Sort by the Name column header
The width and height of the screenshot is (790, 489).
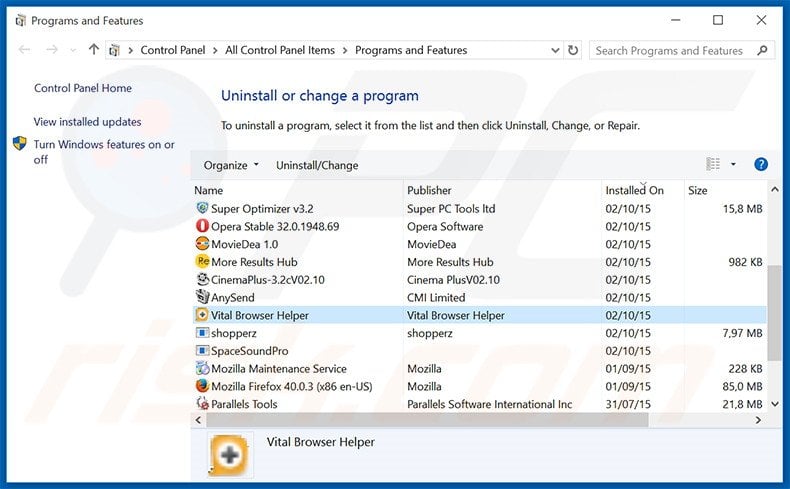click(297, 190)
